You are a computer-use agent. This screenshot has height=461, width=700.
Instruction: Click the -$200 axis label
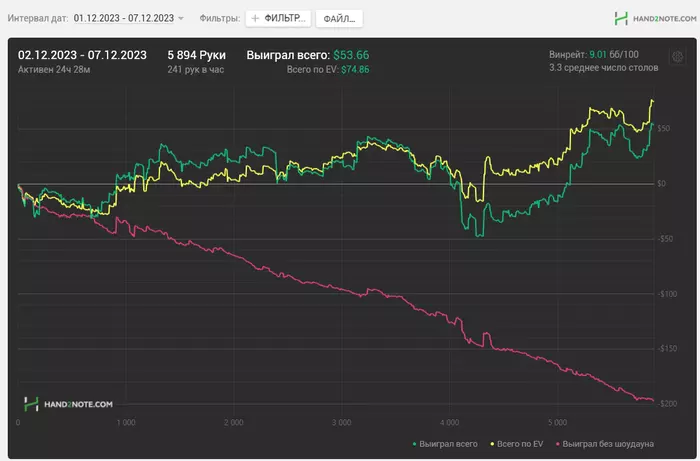pyautogui.click(x=667, y=404)
